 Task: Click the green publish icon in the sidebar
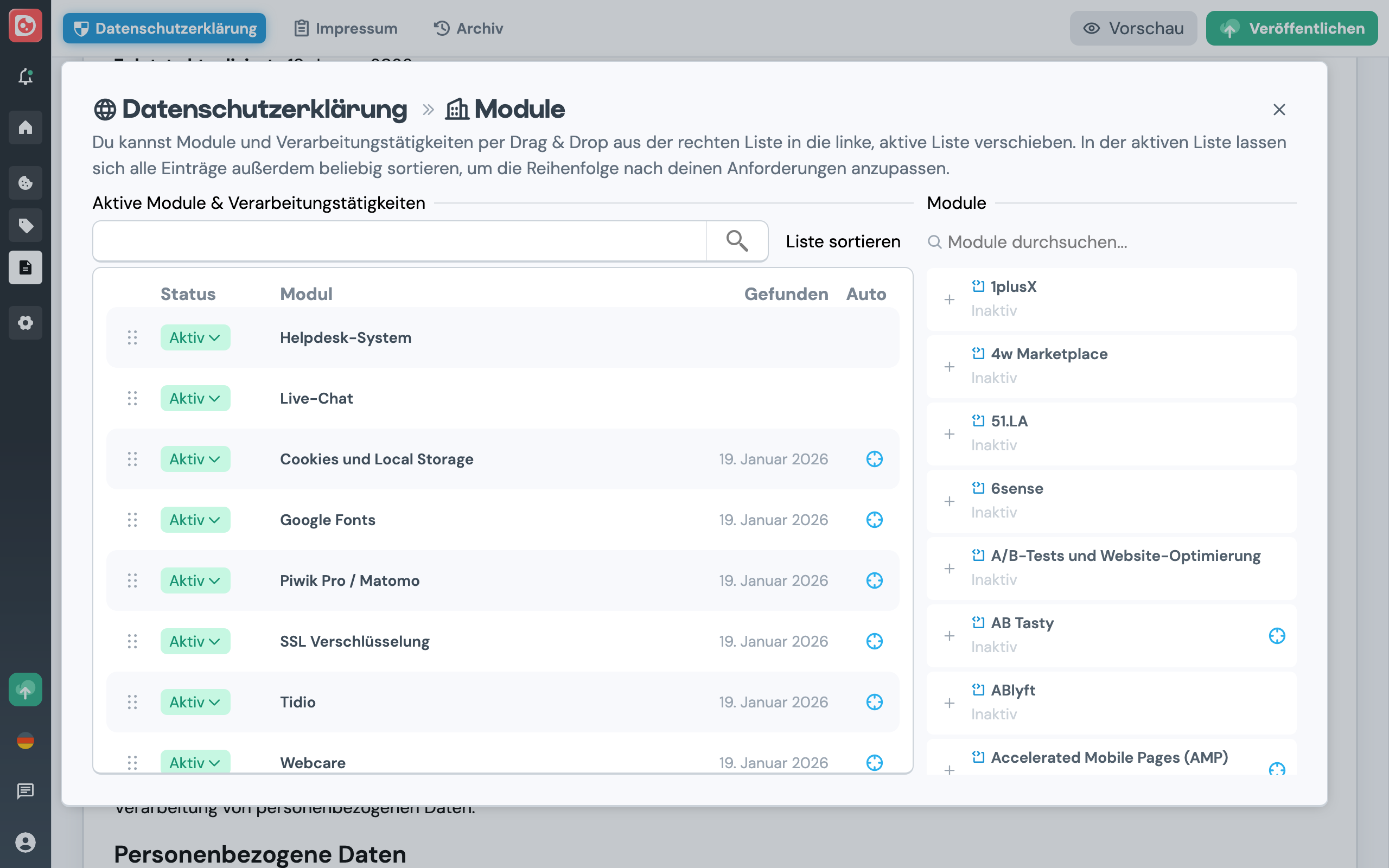point(26,690)
